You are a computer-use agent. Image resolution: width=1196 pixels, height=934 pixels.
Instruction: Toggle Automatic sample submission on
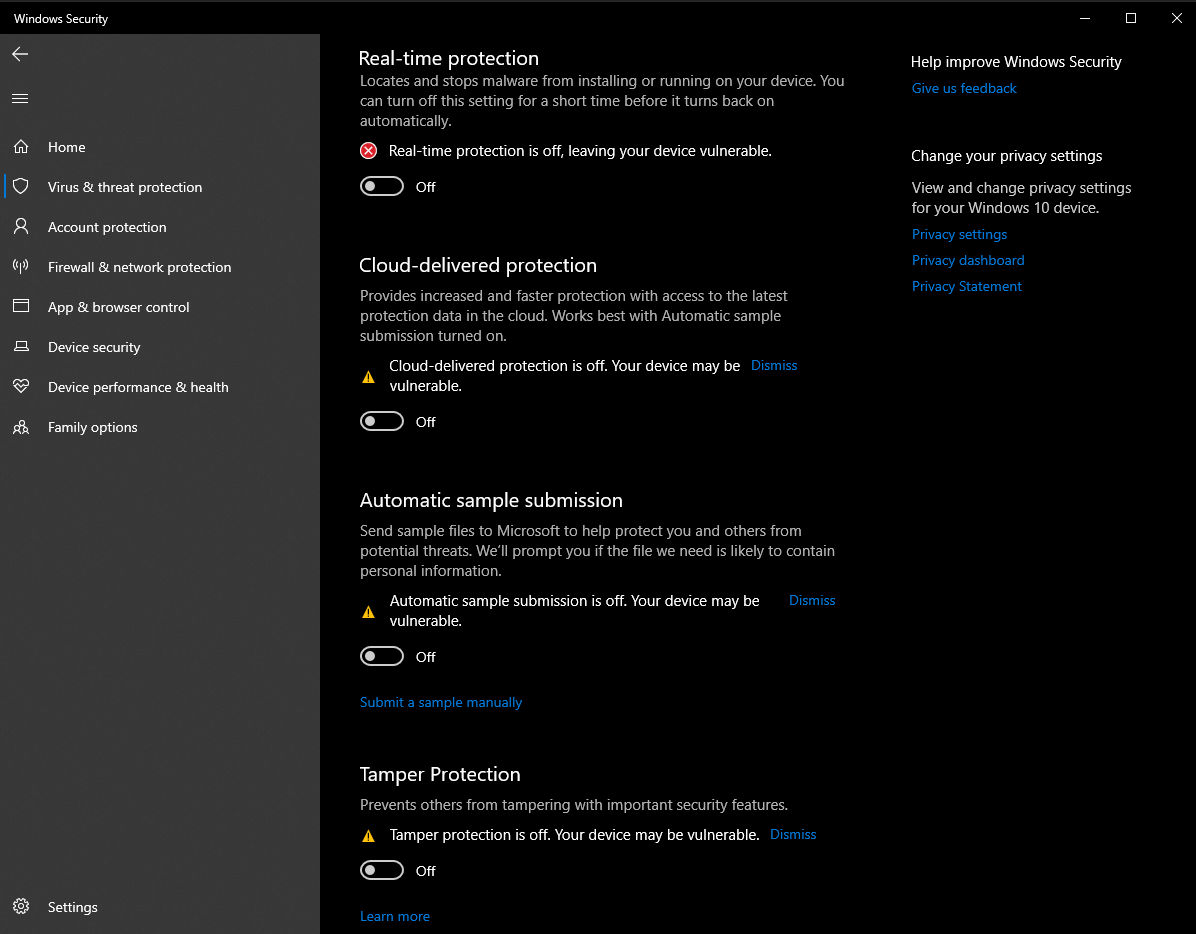pos(382,656)
